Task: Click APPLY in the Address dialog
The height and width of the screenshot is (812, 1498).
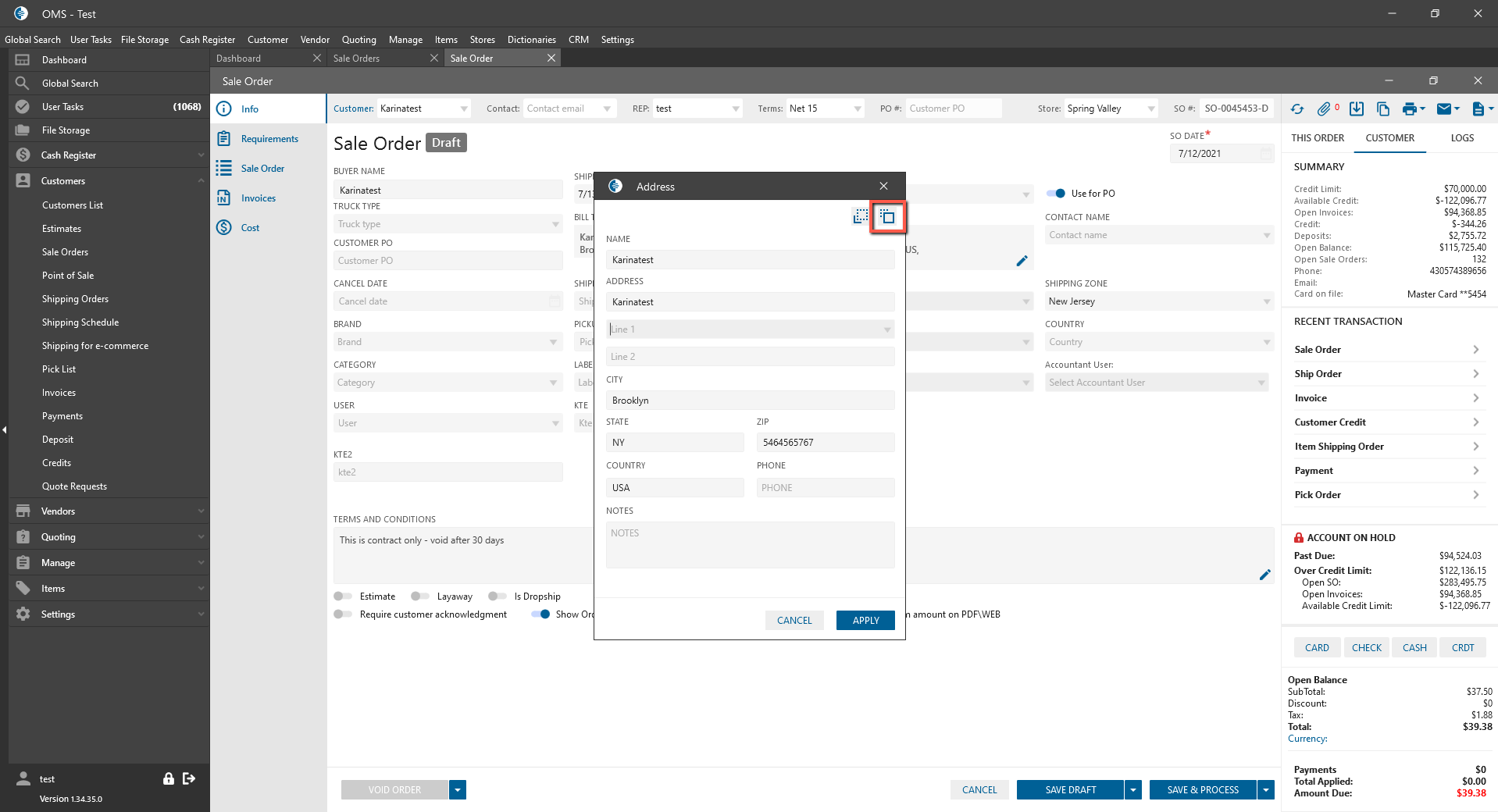Action: point(865,621)
